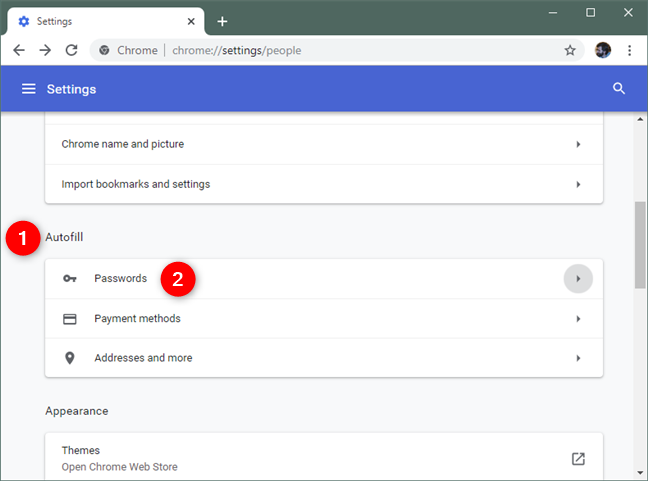Open Import bookmarks and settings
Screen dimensions: 648x481
324,184
